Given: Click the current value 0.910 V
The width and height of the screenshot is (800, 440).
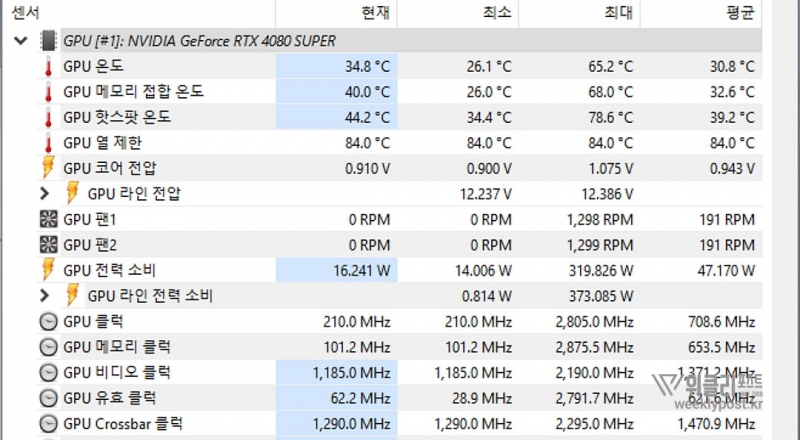Looking at the screenshot, I should click(368, 168).
